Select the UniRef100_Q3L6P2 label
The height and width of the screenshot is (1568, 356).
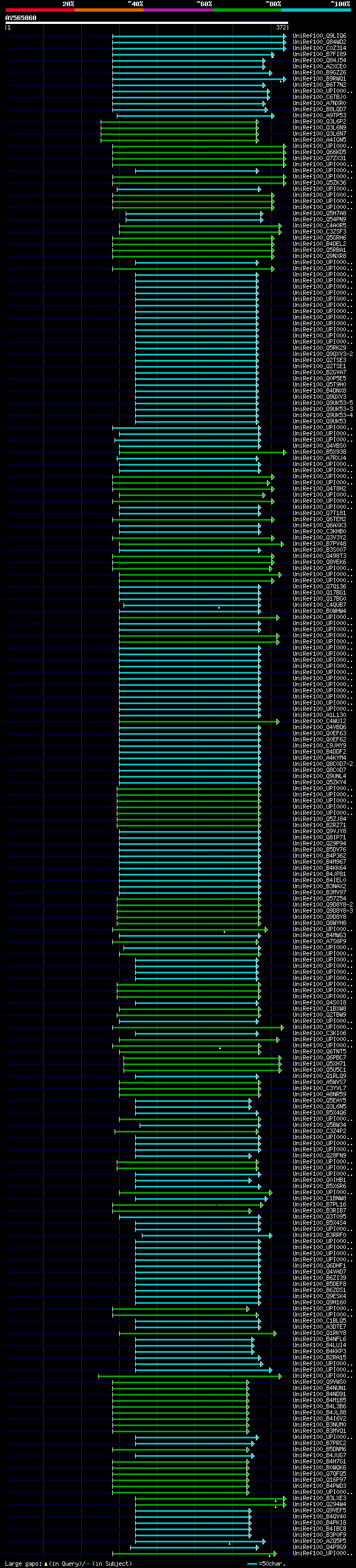click(x=319, y=121)
